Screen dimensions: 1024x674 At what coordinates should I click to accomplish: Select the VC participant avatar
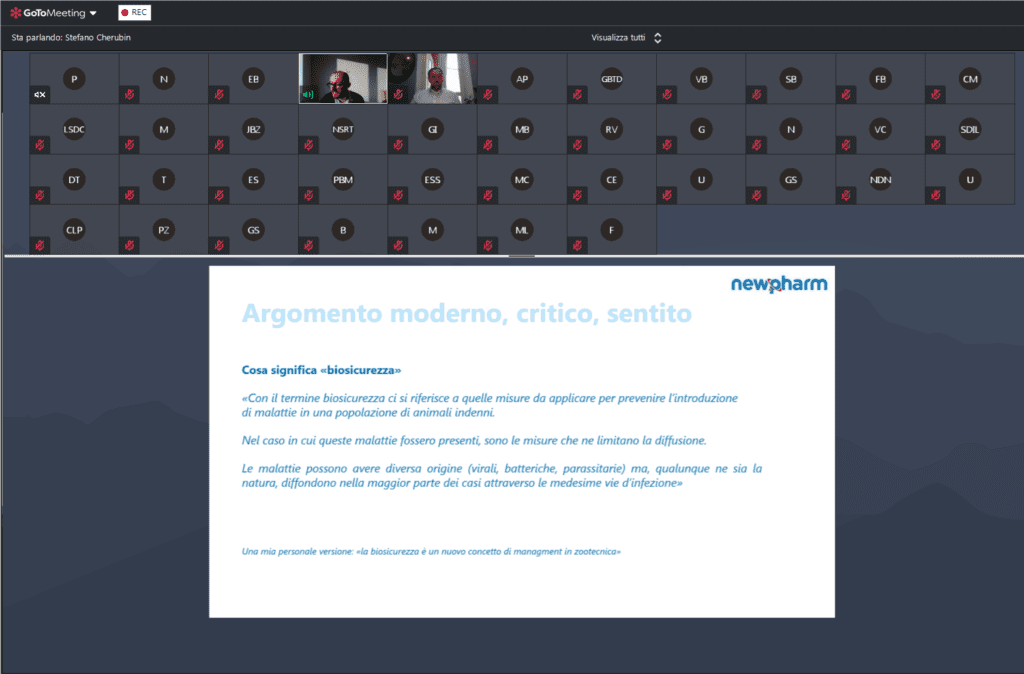tap(880, 129)
